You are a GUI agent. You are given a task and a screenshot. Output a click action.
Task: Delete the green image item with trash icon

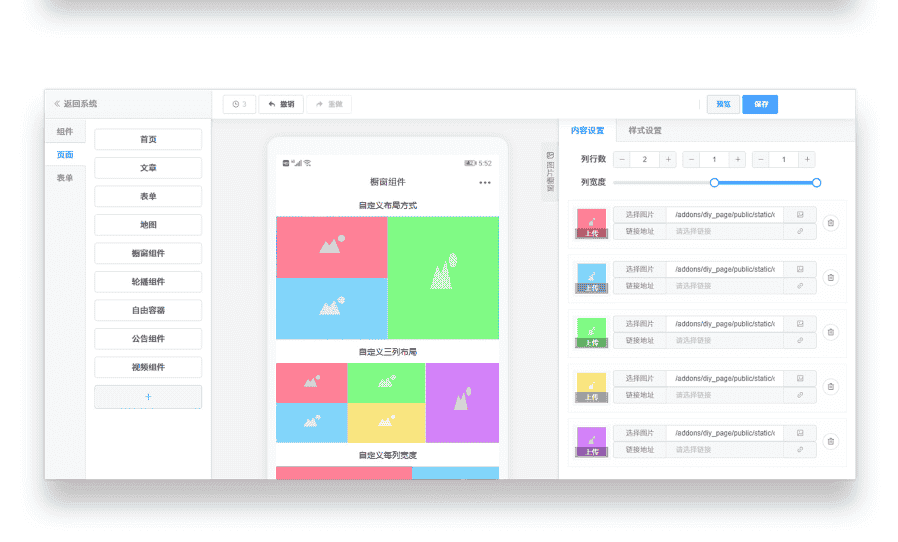click(830, 332)
